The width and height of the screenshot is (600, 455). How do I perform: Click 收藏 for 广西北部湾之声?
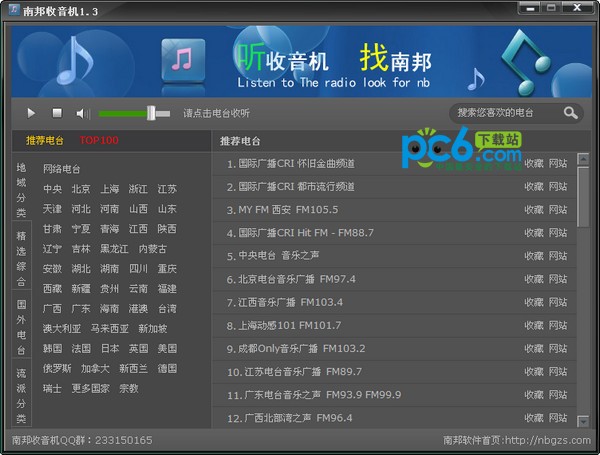pyautogui.click(x=534, y=417)
